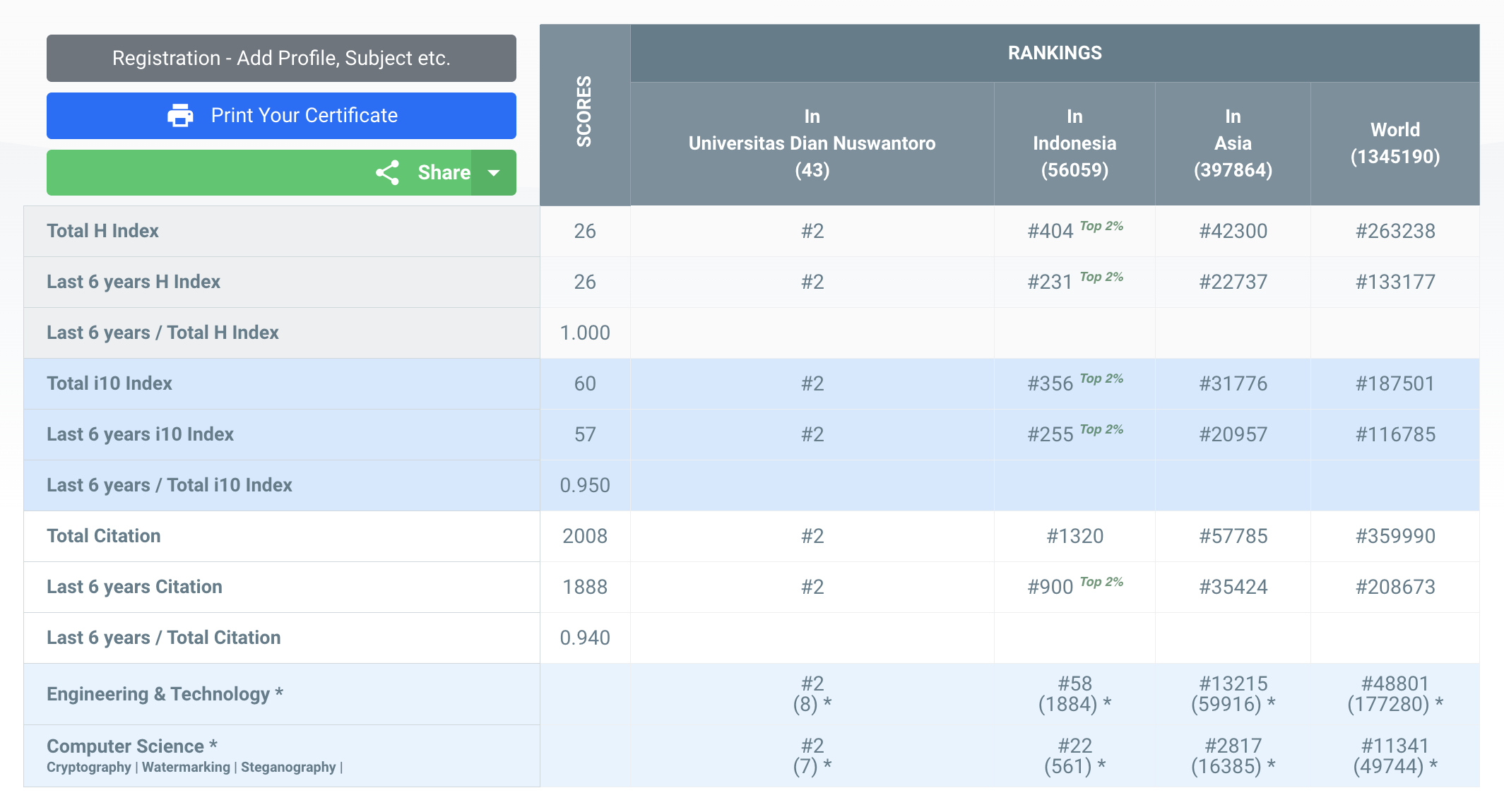Click the Total i10 Index row label
Screen dimensions: 1504x812
click(109, 383)
